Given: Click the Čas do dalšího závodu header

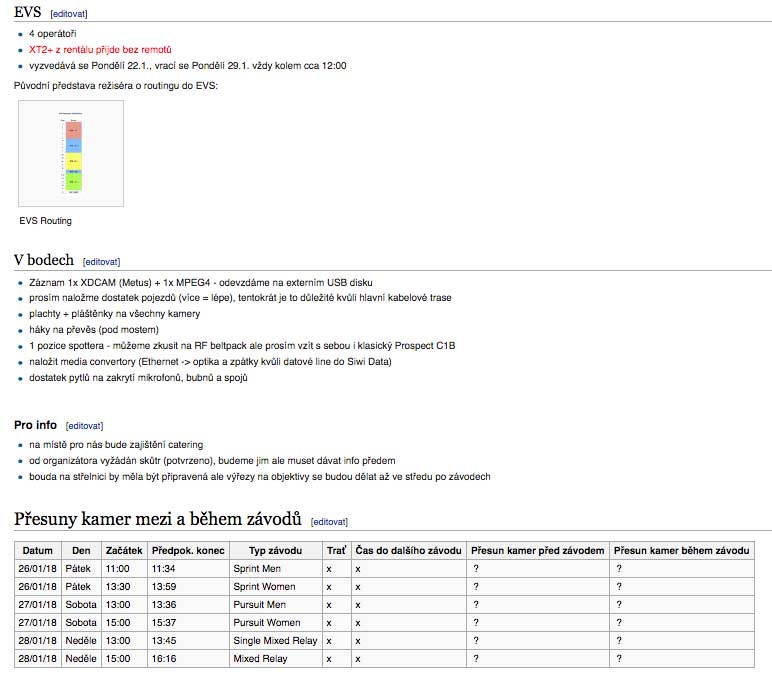Looking at the screenshot, I should tap(409, 551).
